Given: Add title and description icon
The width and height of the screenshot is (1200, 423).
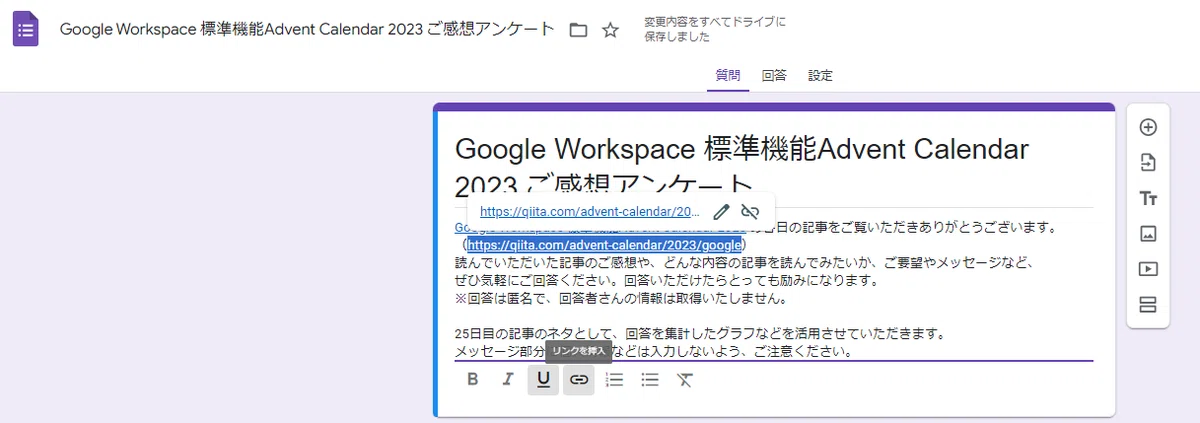Looking at the screenshot, I should (1148, 198).
